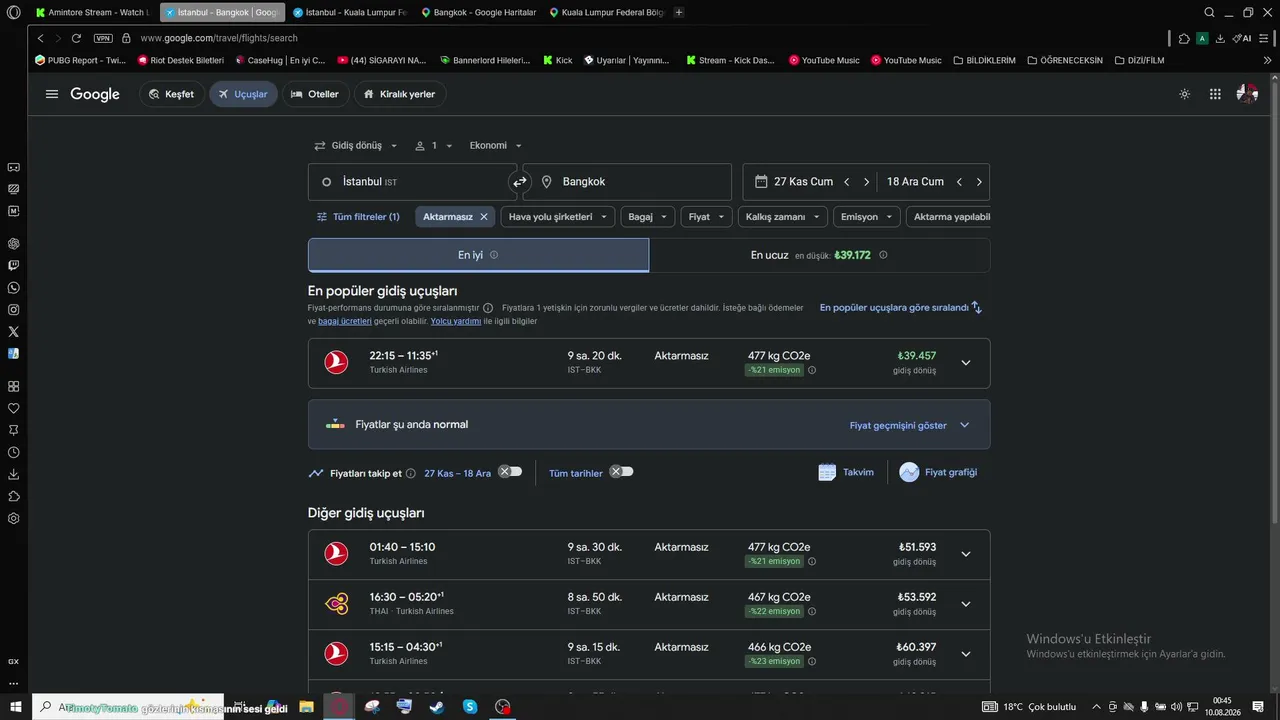The width and height of the screenshot is (1280, 720).
Task: Open the Windows Start menu
Action: pos(14,706)
